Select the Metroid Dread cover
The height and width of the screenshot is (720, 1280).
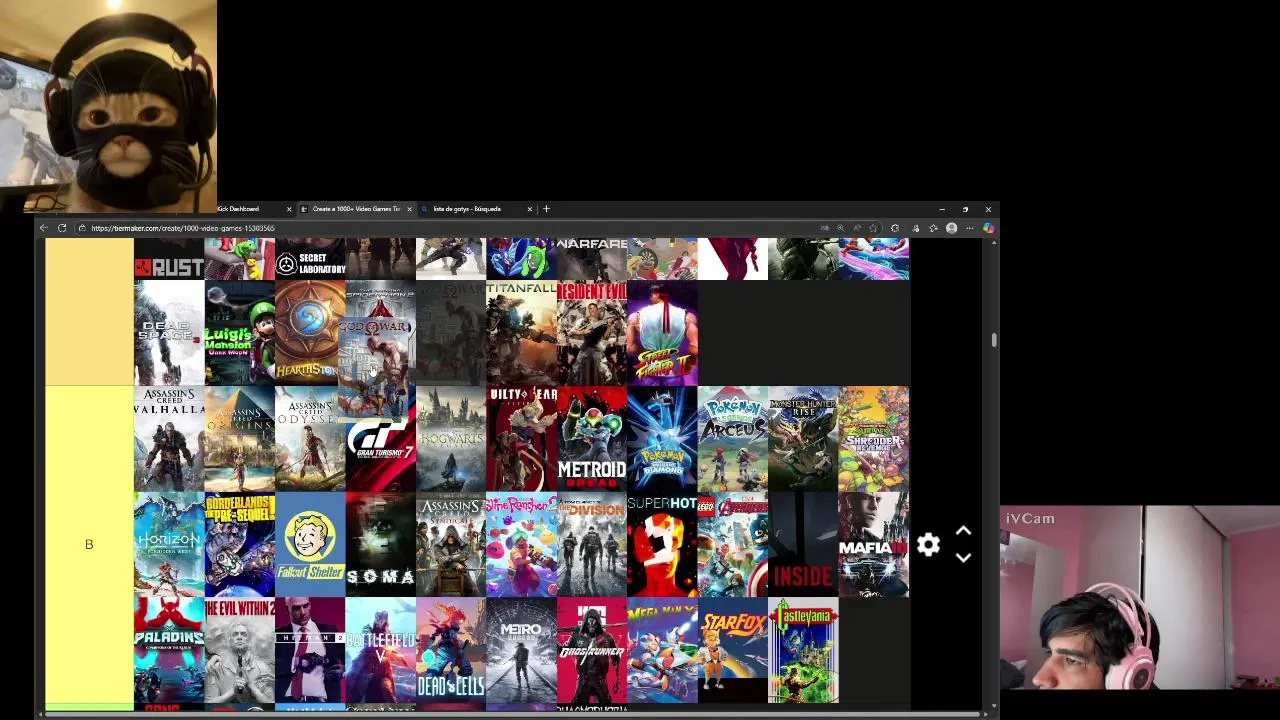tap(592, 439)
